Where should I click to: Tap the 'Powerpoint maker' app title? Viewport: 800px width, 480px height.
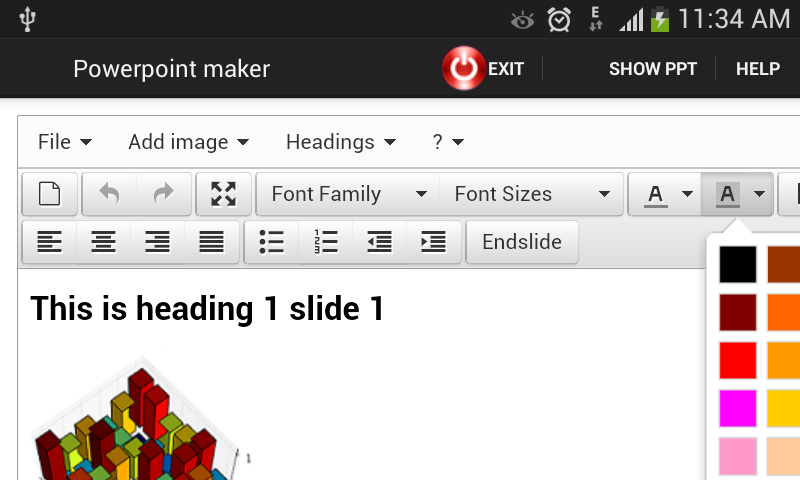(x=171, y=69)
